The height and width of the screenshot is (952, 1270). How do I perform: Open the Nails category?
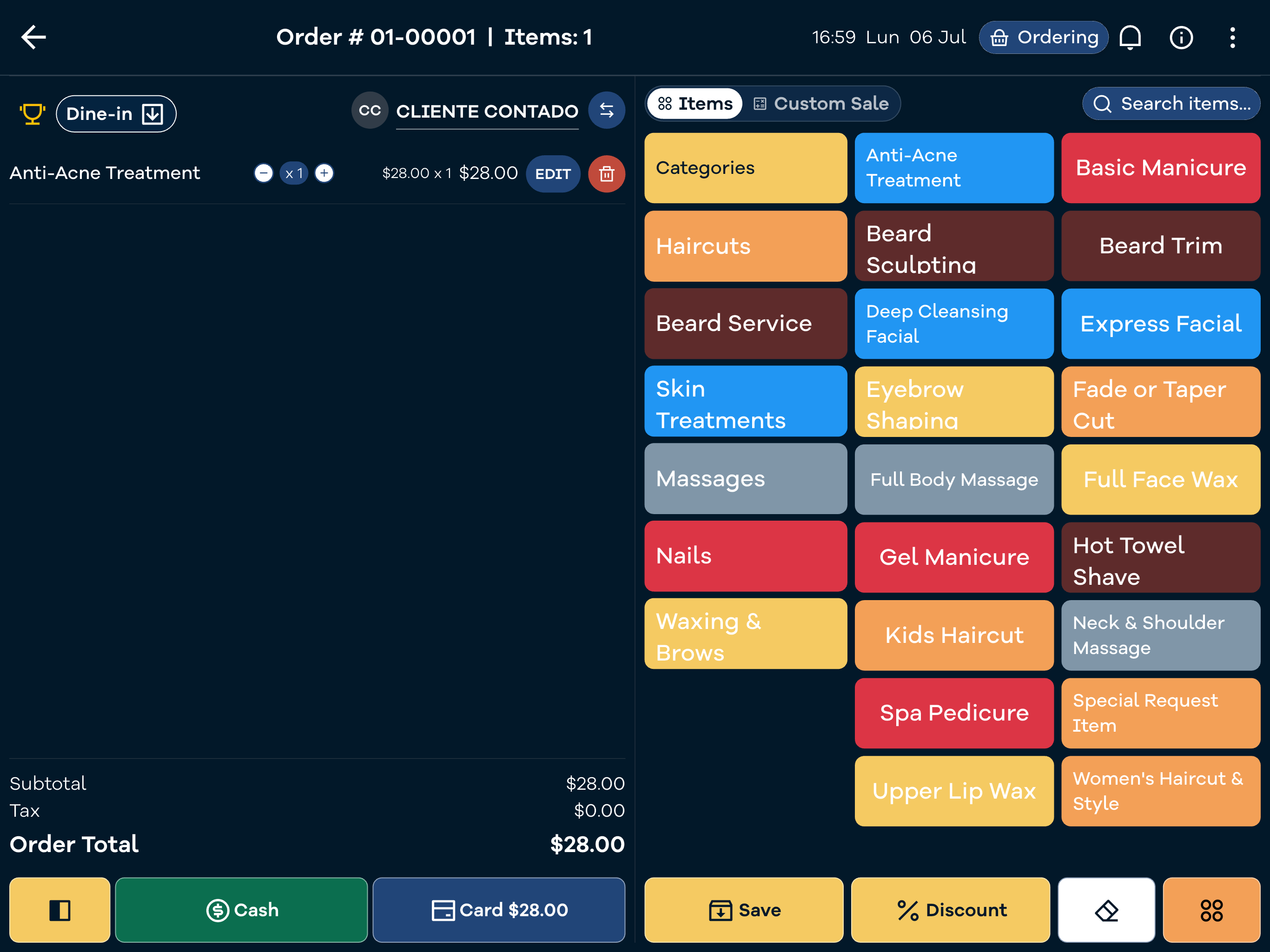(745, 556)
